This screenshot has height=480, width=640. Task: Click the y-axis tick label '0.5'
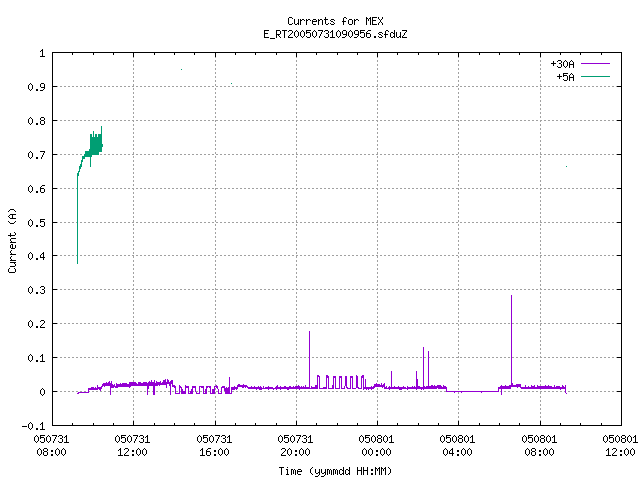click(37, 222)
